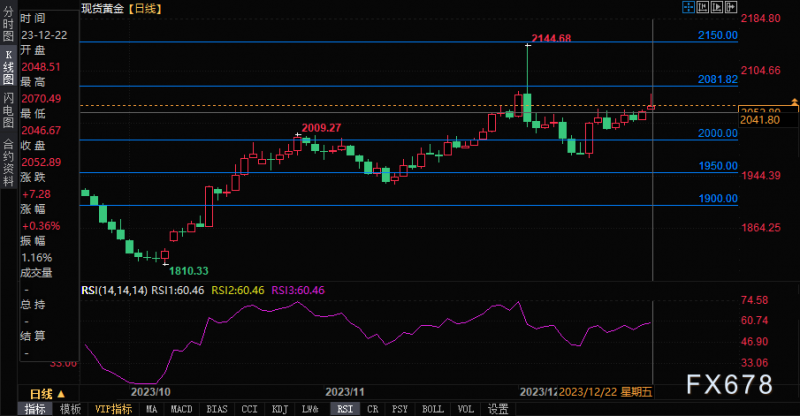Switch to the K线图 side tab

[8, 67]
